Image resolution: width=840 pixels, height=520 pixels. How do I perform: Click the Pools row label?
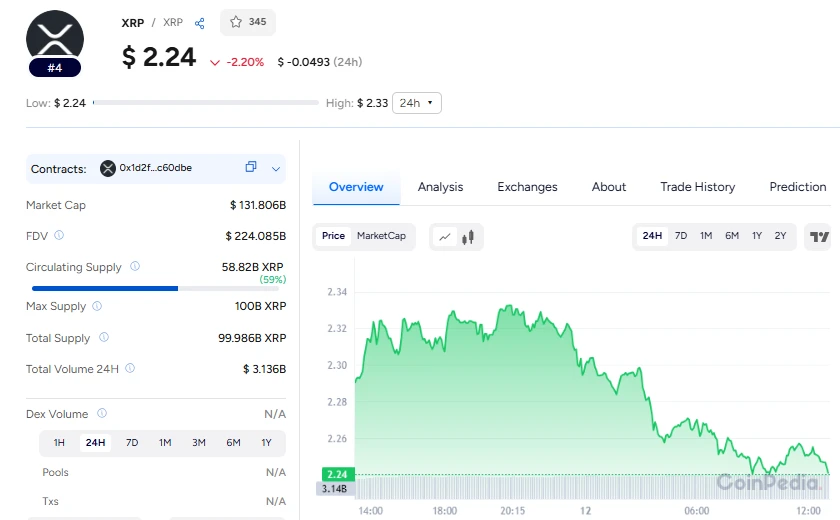point(55,472)
